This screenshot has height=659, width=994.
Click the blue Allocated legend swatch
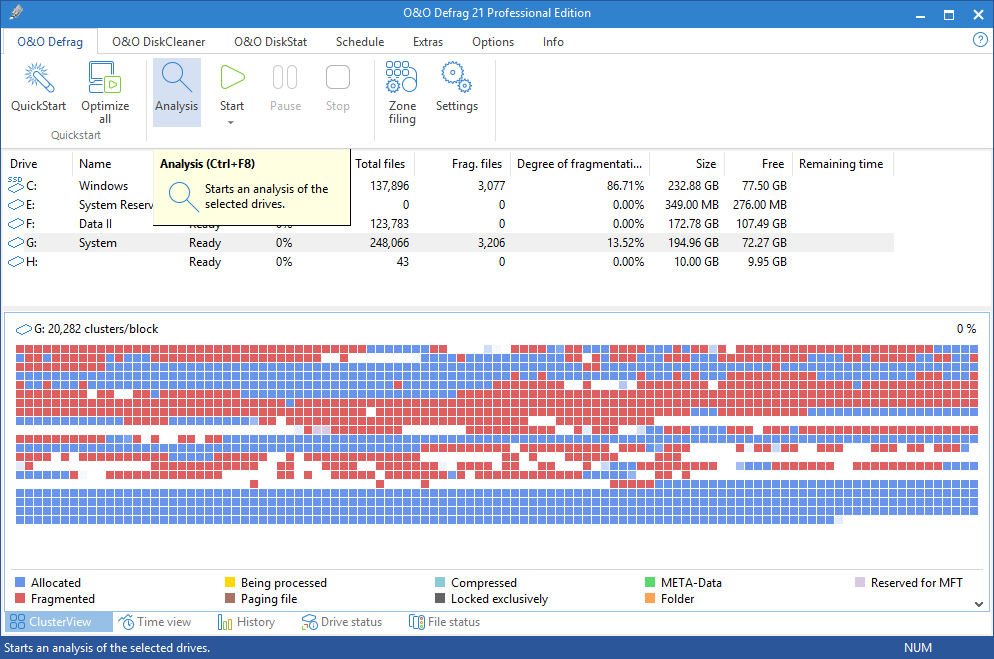click(20, 582)
